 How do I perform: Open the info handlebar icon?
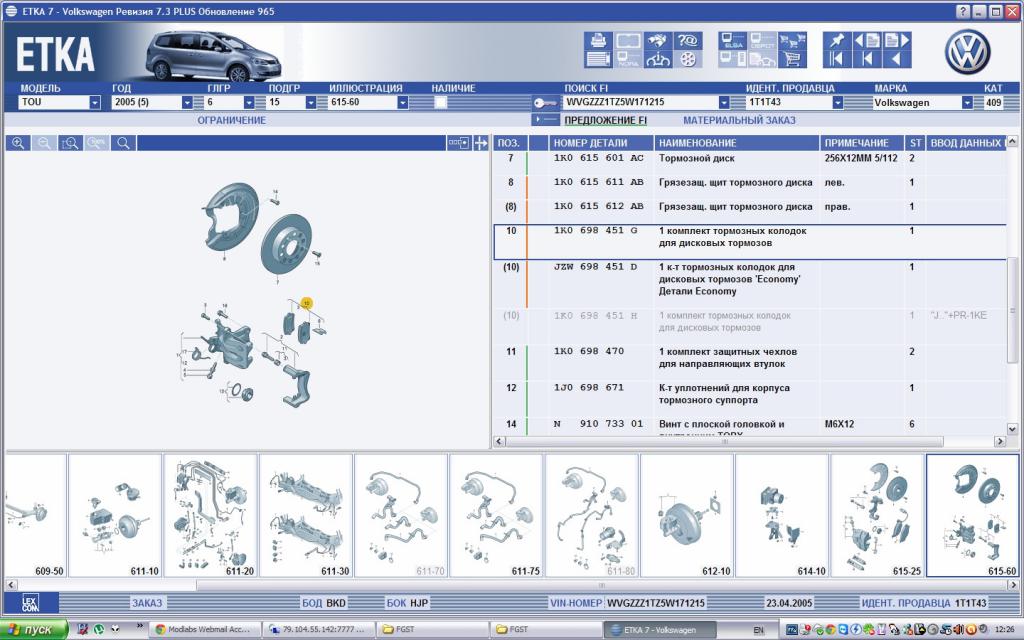coord(658,59)
